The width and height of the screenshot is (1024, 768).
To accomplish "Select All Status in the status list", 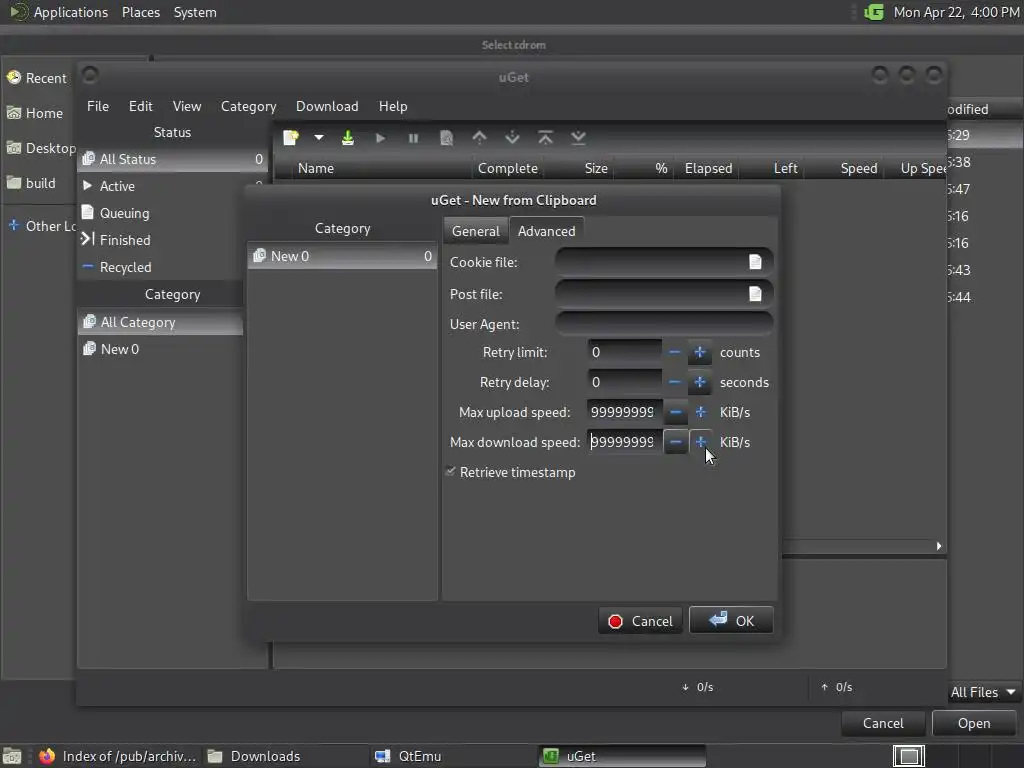I will point(173,159).
